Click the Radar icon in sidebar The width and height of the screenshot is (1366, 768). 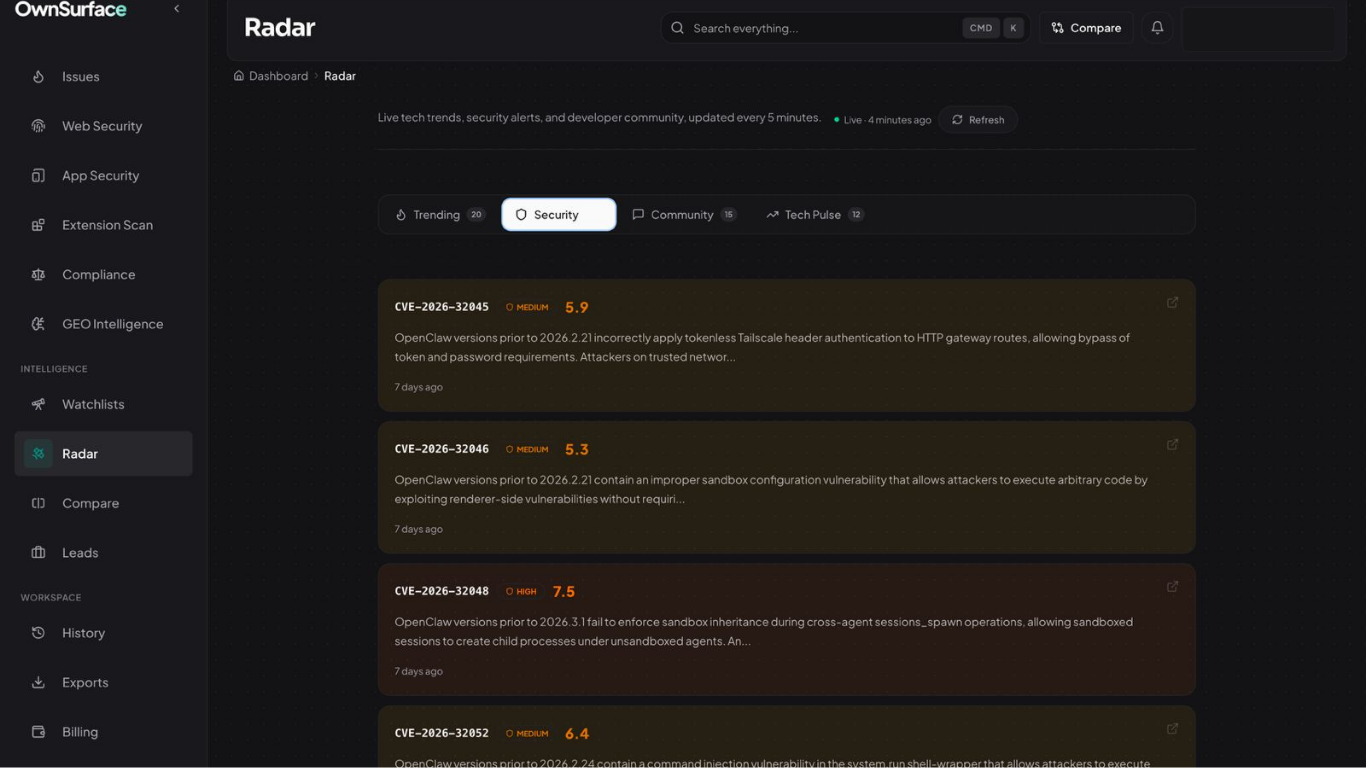click(x=38, y=454)
